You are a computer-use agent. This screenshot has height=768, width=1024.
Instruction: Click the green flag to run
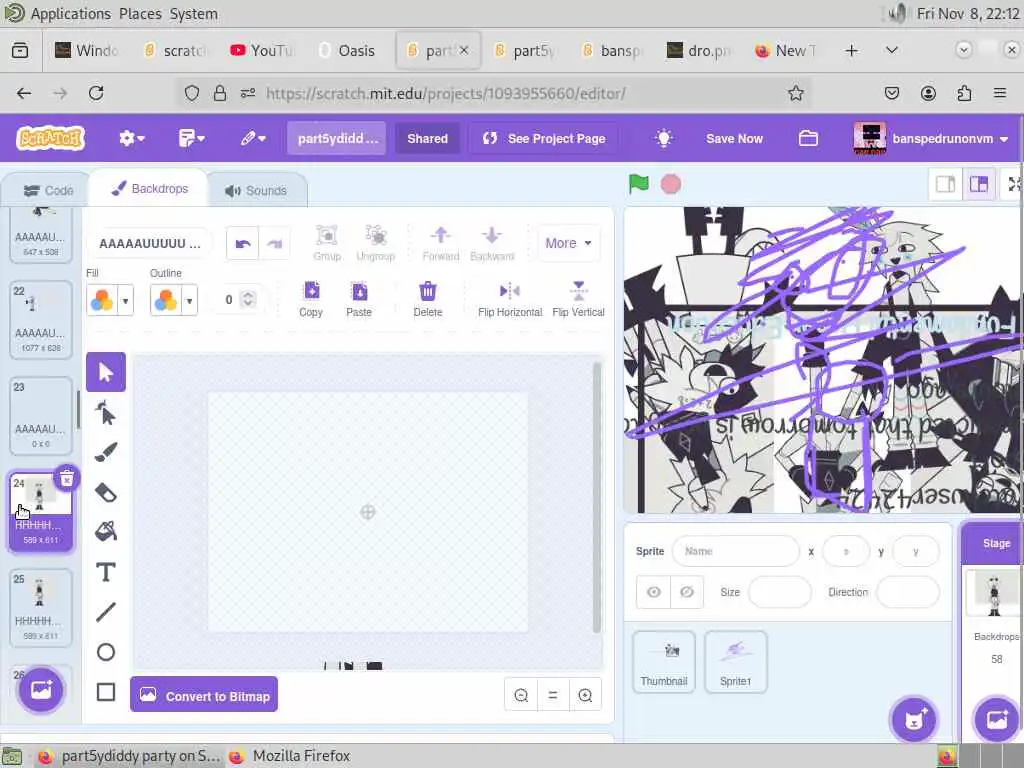click(x=638, y=184)
